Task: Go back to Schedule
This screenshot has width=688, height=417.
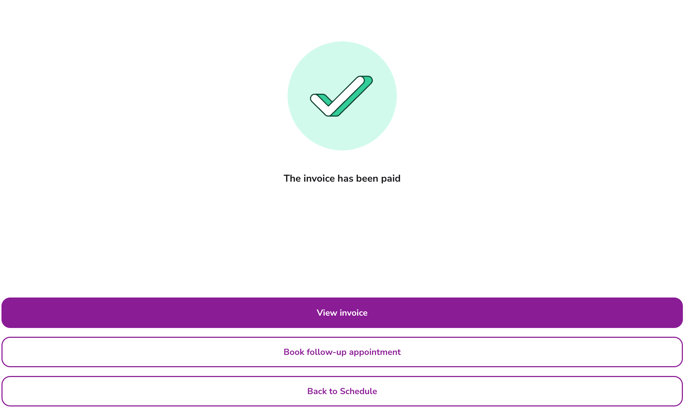Action: pos(342,391)
